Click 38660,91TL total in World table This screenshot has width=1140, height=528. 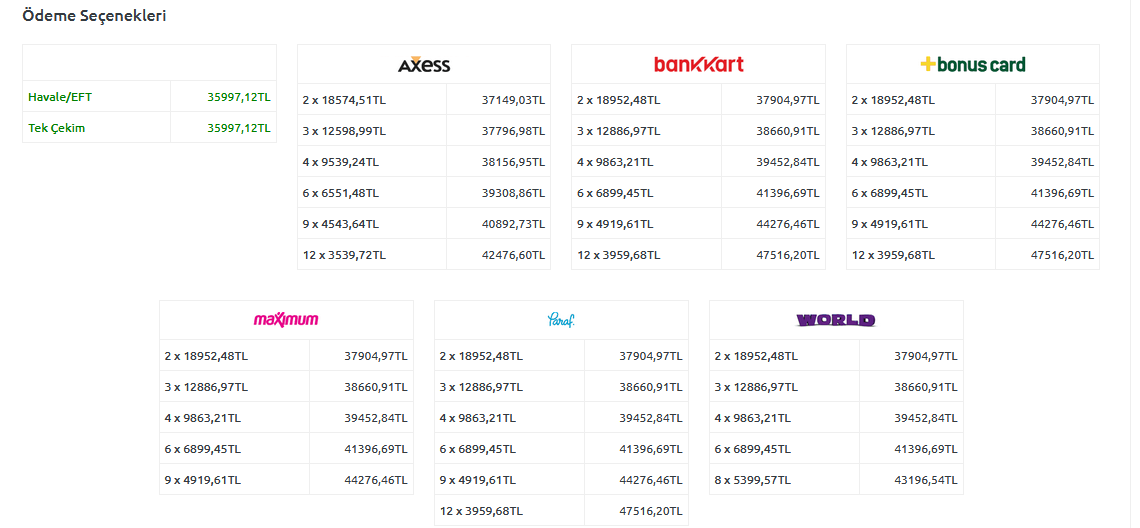click(x=926, y=387)
